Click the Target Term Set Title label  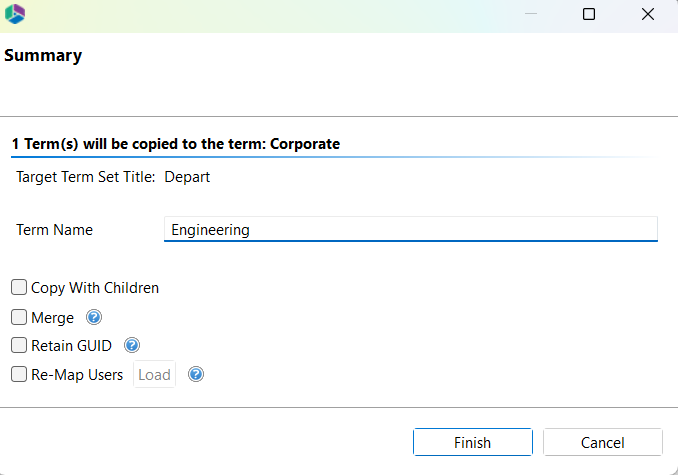coord(85,178)
